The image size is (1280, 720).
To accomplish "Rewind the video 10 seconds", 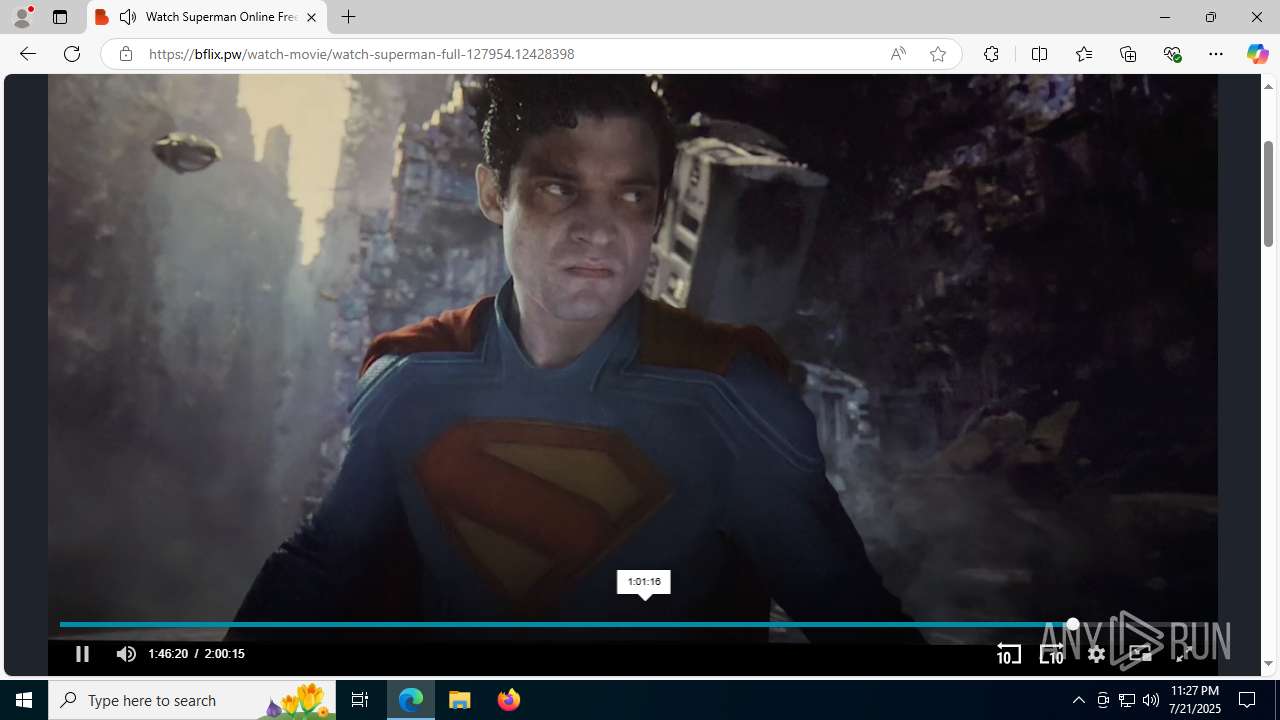I will pos(1008,654).
